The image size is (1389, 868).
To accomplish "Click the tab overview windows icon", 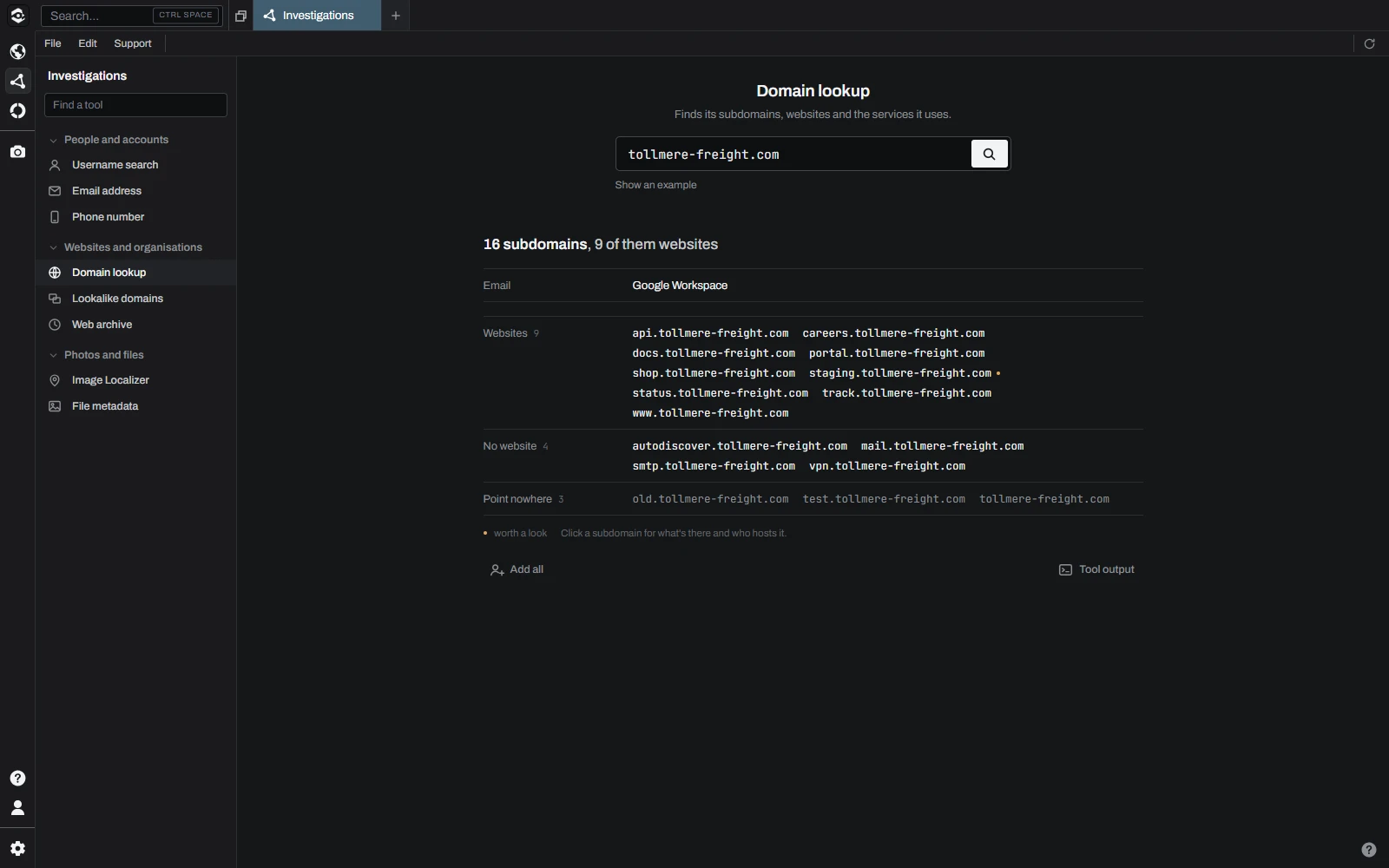I will click(x=240, y=16).
